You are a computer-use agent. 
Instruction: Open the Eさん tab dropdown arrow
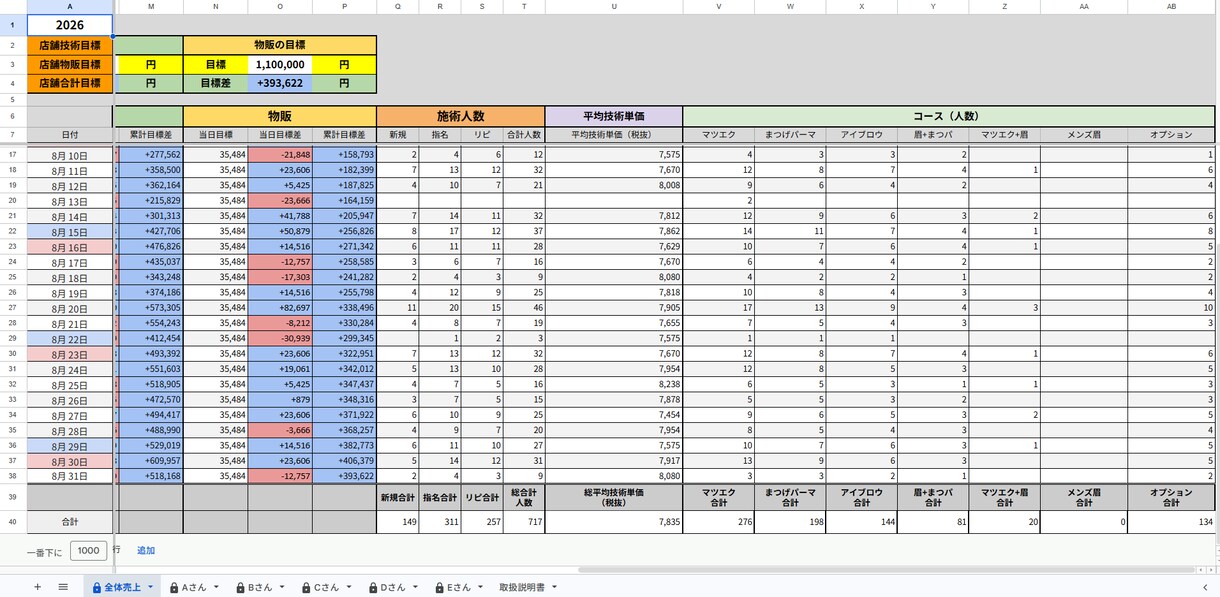pos(482,587)
